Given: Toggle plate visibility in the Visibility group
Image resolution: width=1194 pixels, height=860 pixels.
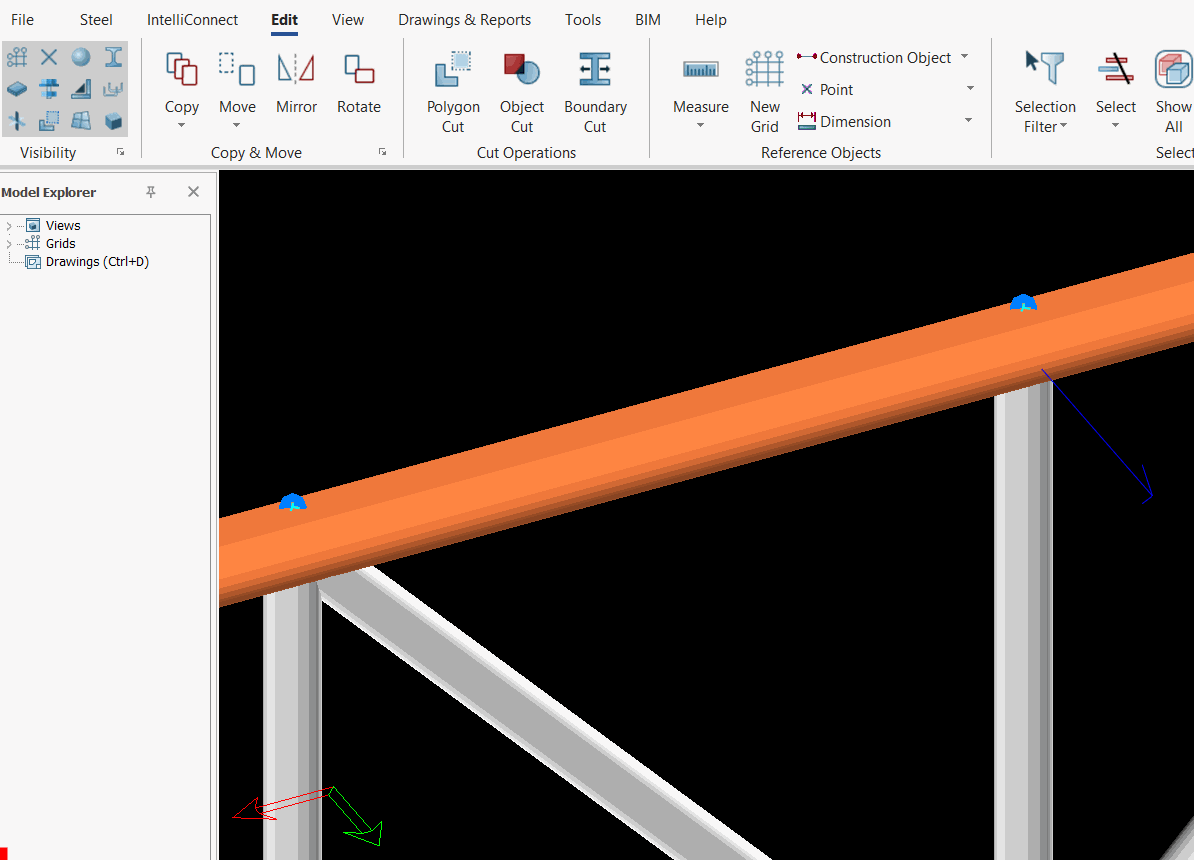Looking at the screenshot, I should pyautogui.click(x=17, y=89).
